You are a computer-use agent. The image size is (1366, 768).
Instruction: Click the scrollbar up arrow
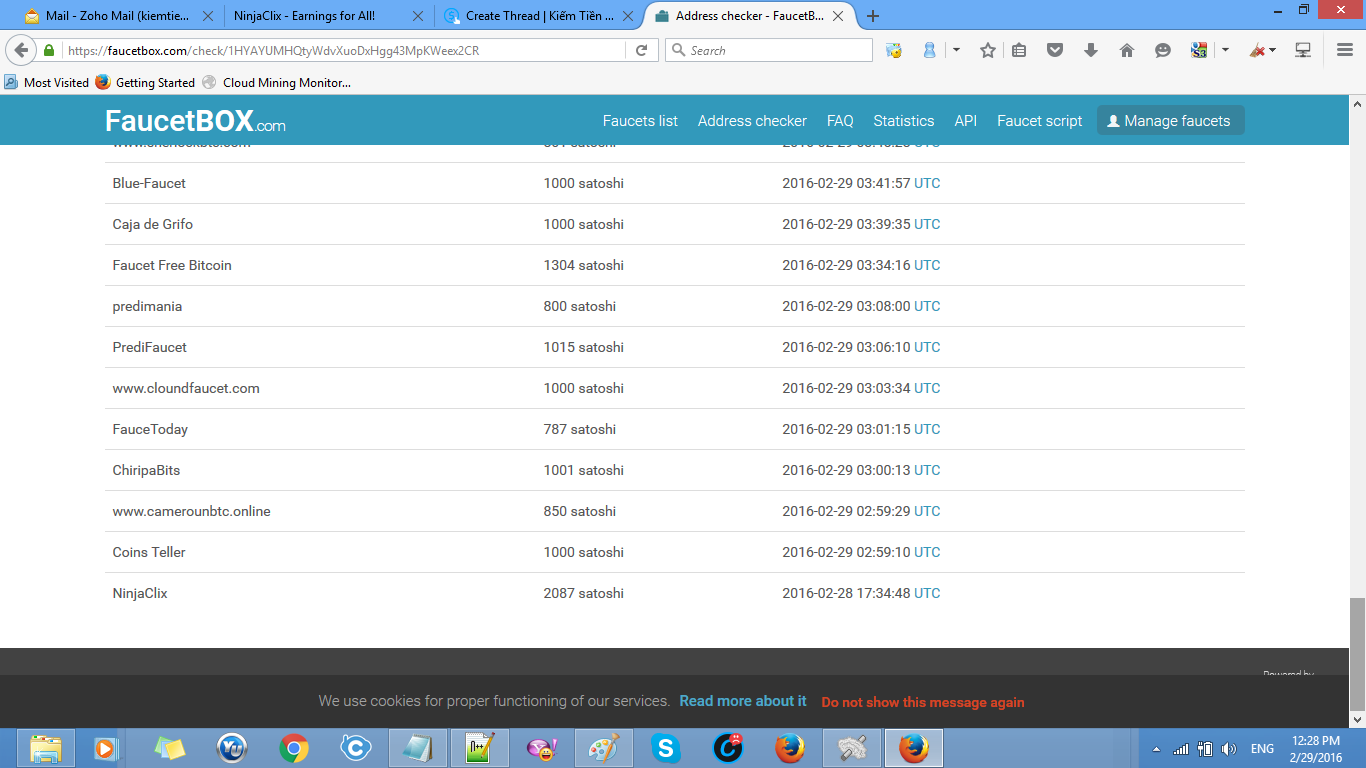click(x=1357, y=104)
